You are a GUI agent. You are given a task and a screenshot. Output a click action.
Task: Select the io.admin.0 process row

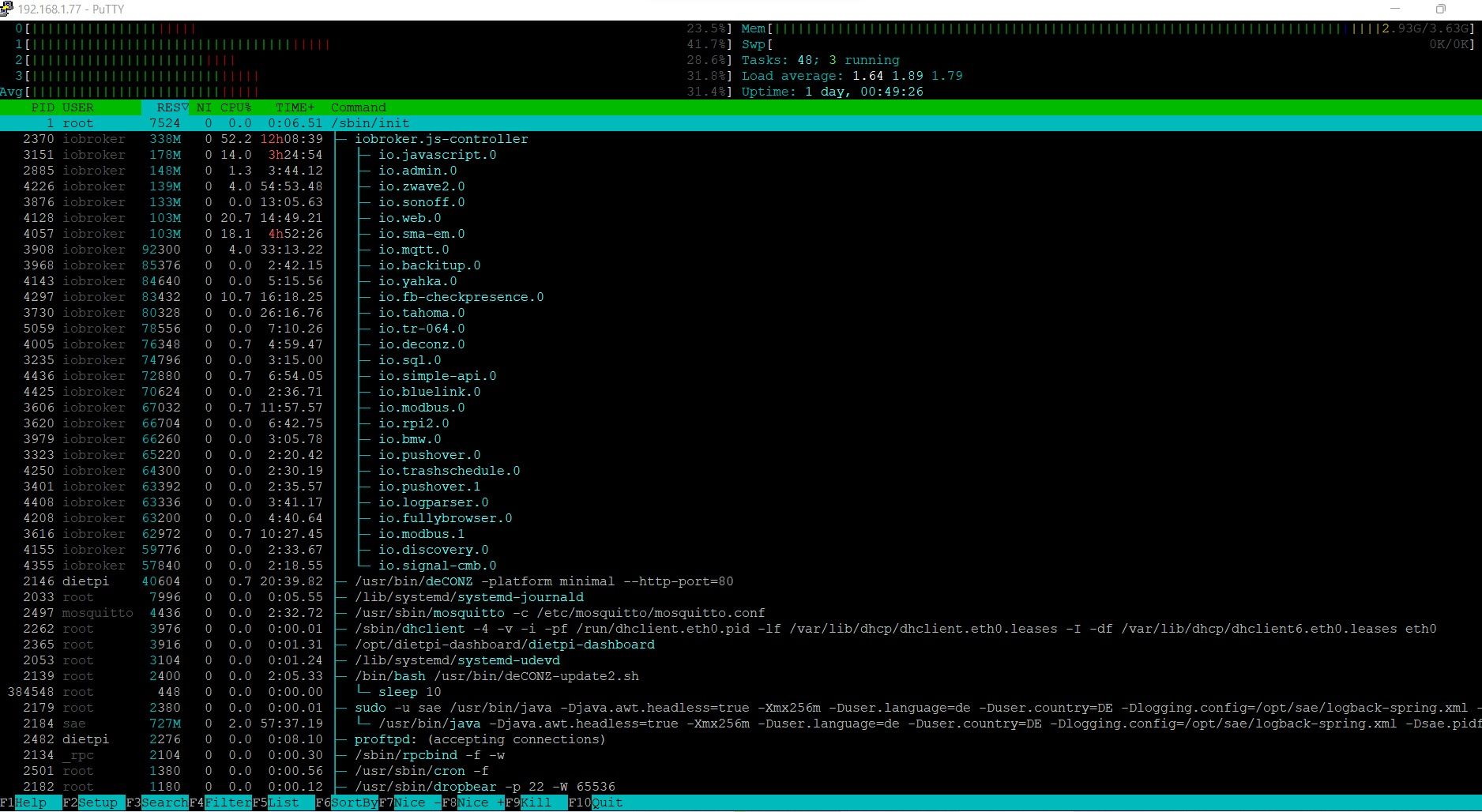[x=741, y=171]
